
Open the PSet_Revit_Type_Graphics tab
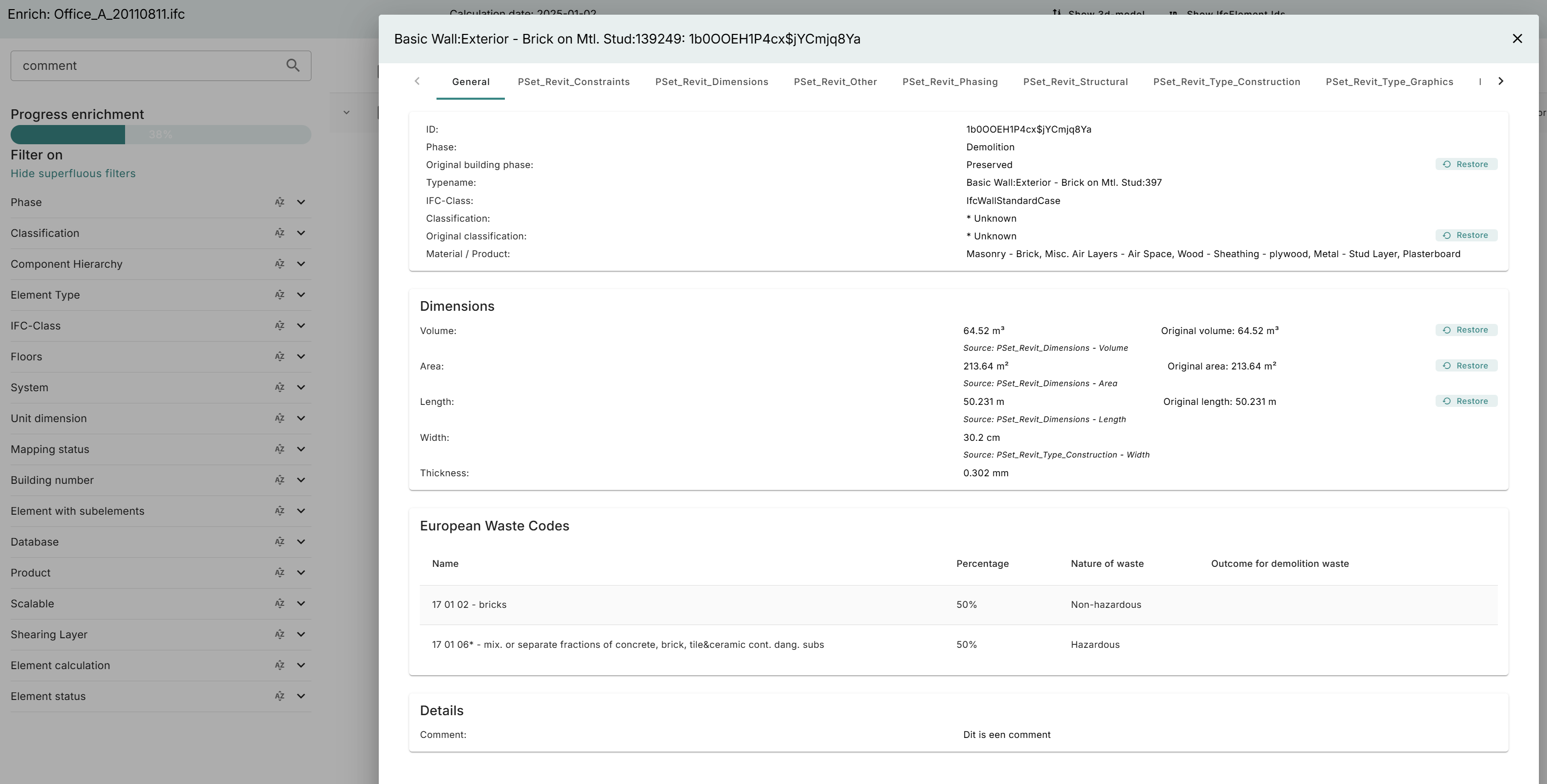[1390, 81]
